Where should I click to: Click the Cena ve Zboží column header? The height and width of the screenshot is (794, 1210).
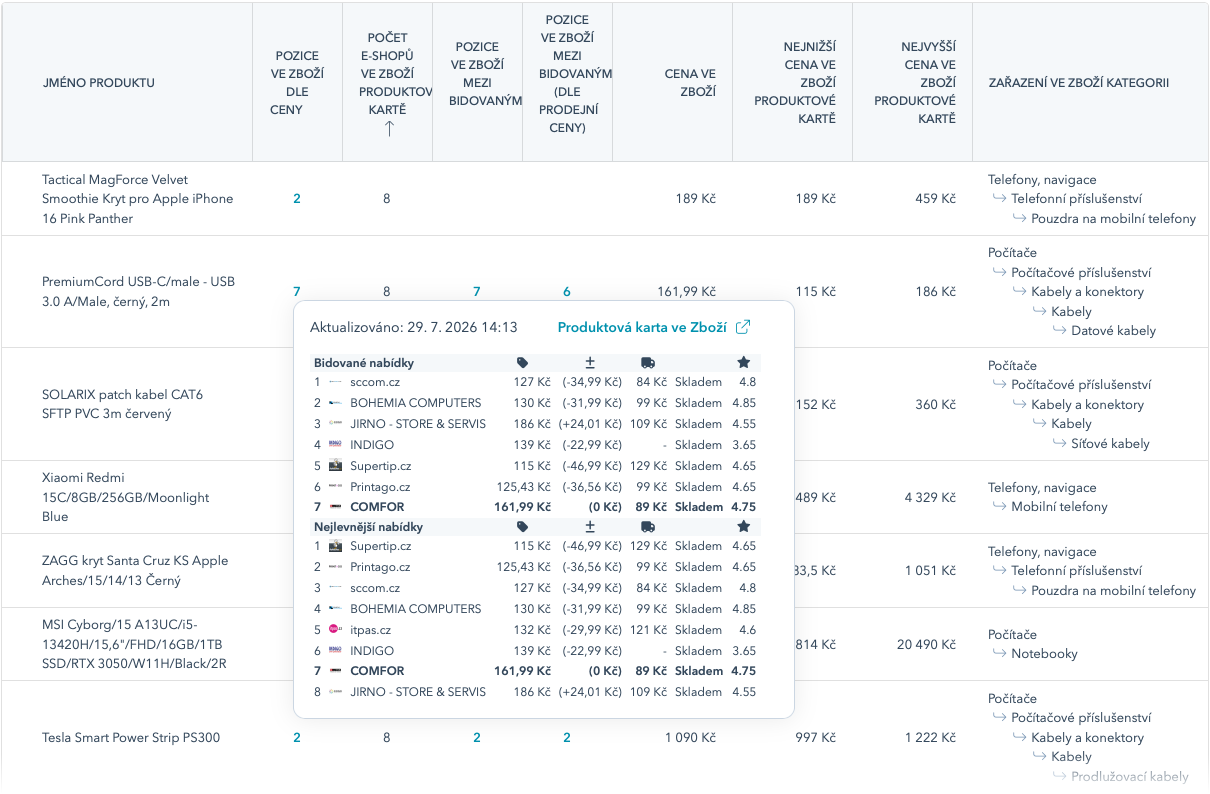pos(690,83)
